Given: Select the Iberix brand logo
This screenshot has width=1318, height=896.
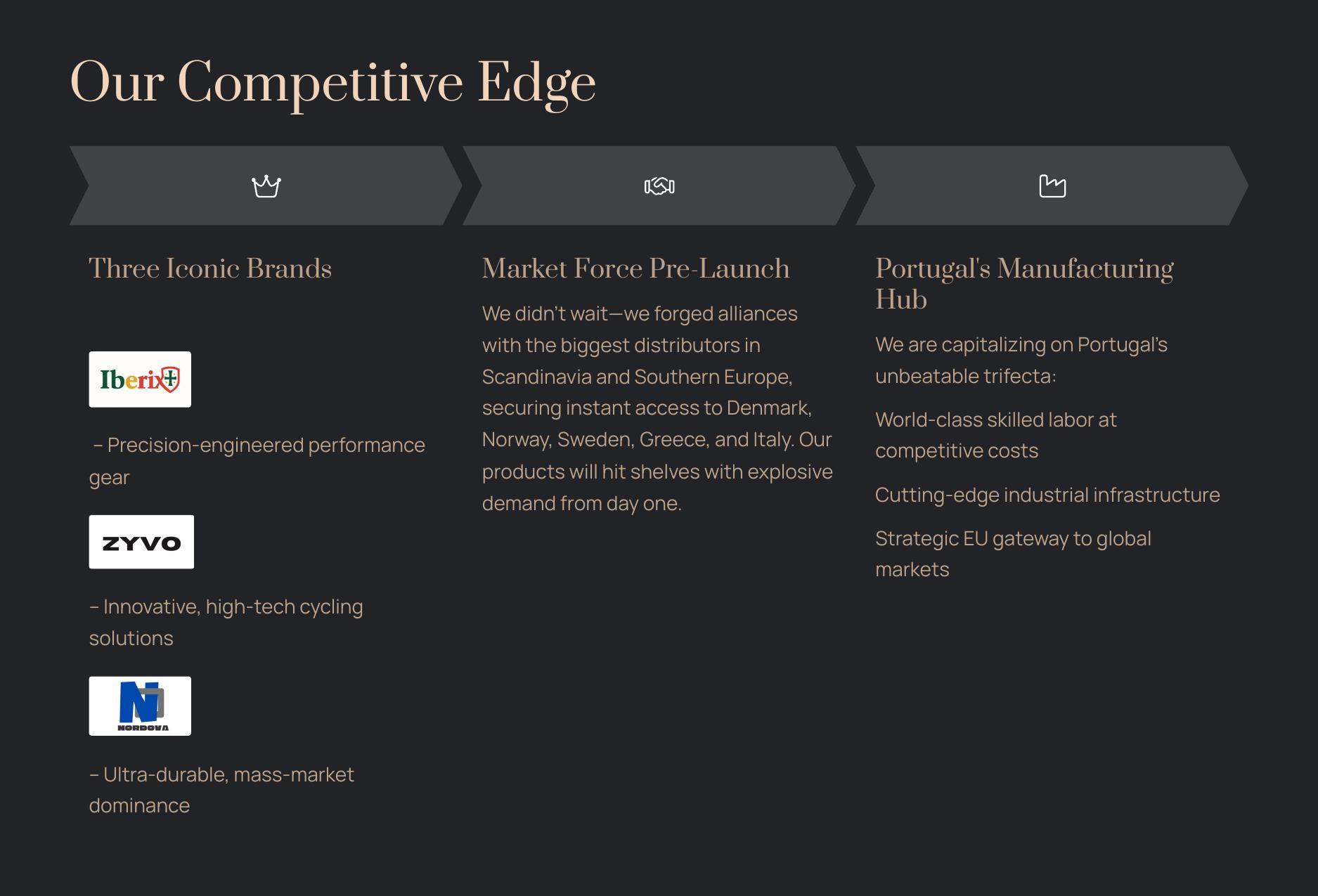Looking at the screenshot, I should 140,379.
